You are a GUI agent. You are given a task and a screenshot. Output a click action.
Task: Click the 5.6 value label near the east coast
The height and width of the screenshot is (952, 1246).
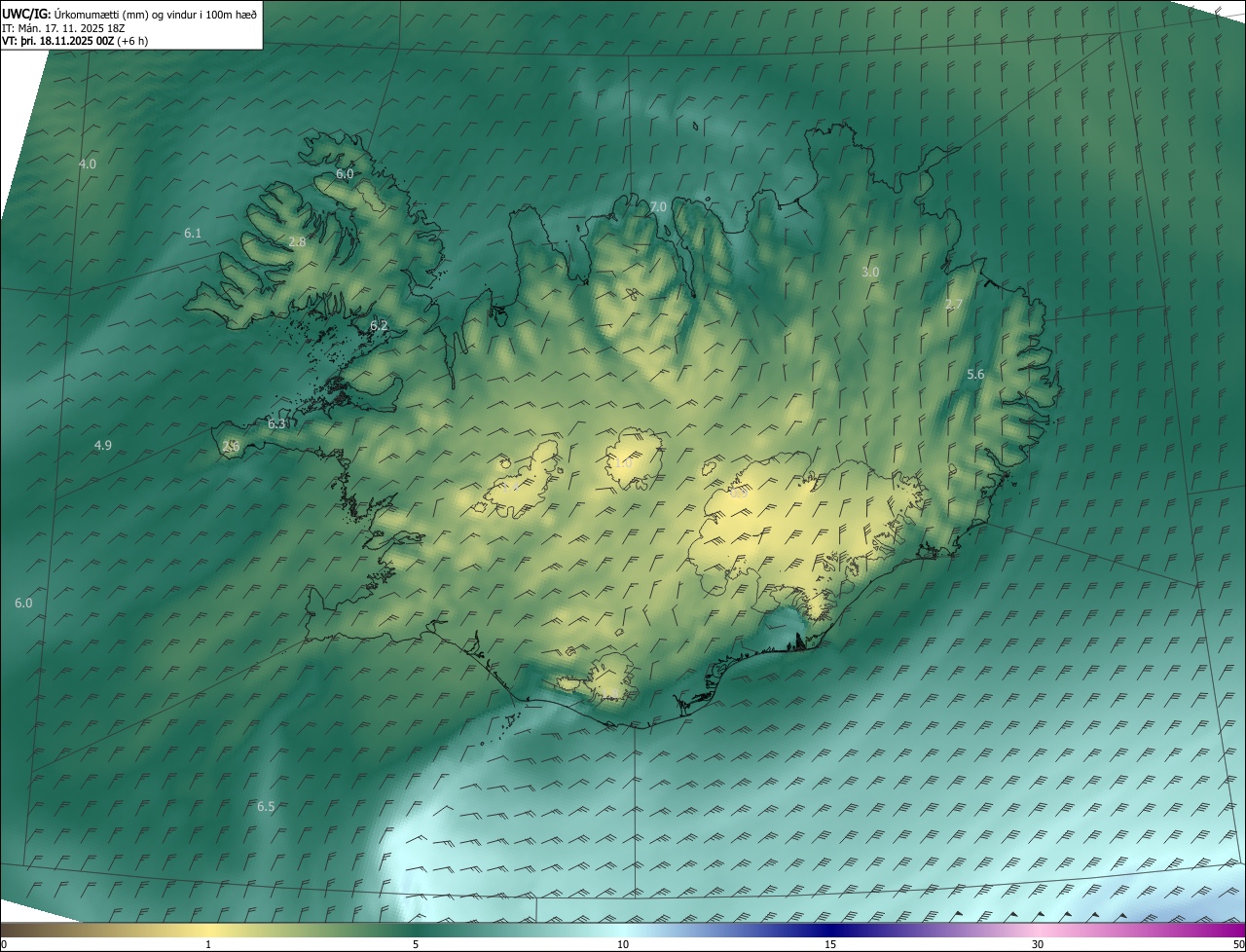click(x=975, y=374)
